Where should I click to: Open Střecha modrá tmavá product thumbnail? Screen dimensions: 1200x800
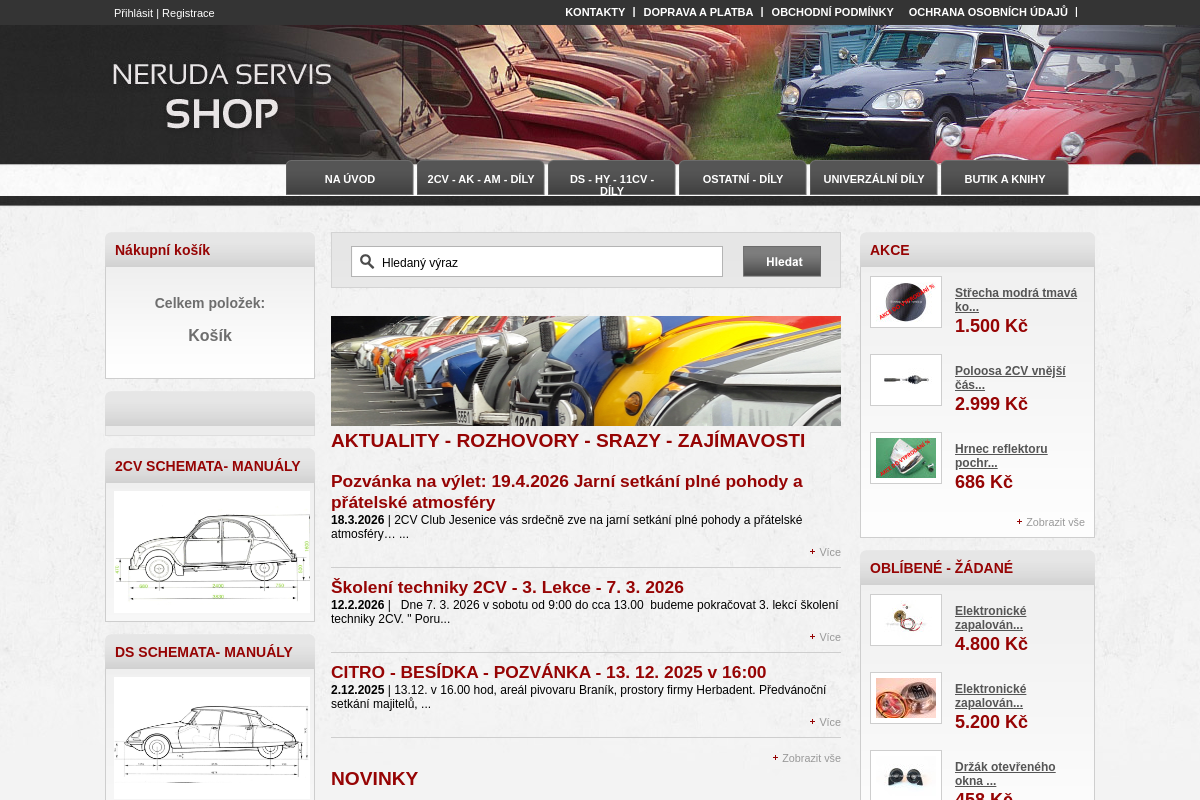click(906, 302)
